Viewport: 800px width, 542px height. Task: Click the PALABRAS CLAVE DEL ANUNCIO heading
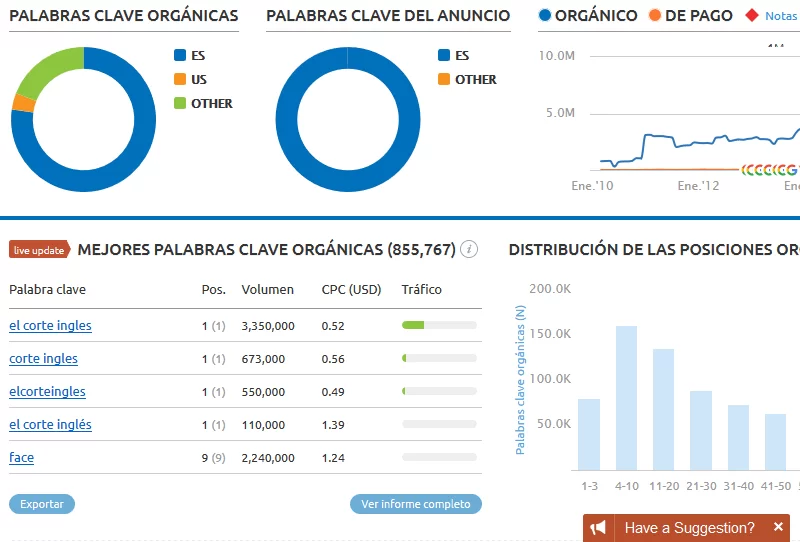tap(388, 16)
